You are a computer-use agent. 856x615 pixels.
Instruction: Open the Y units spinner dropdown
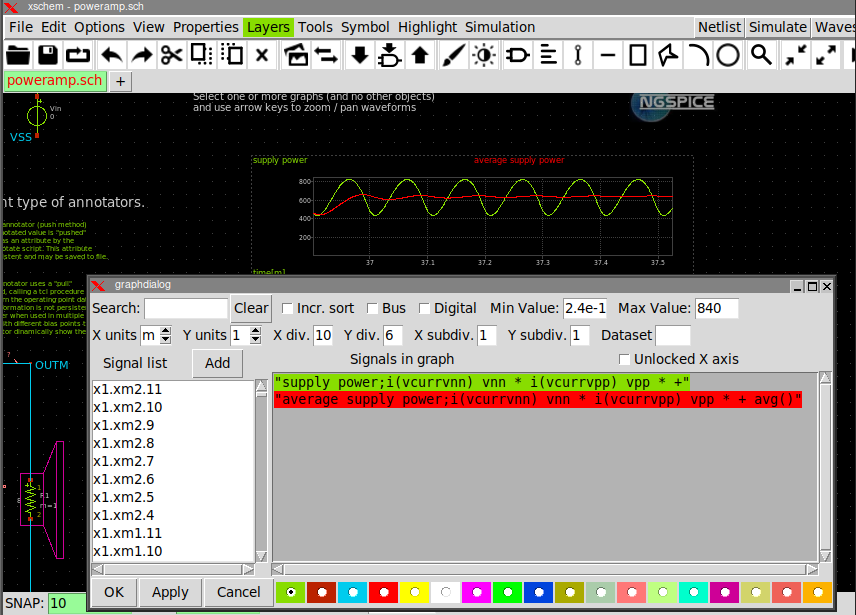coord(254,335)
